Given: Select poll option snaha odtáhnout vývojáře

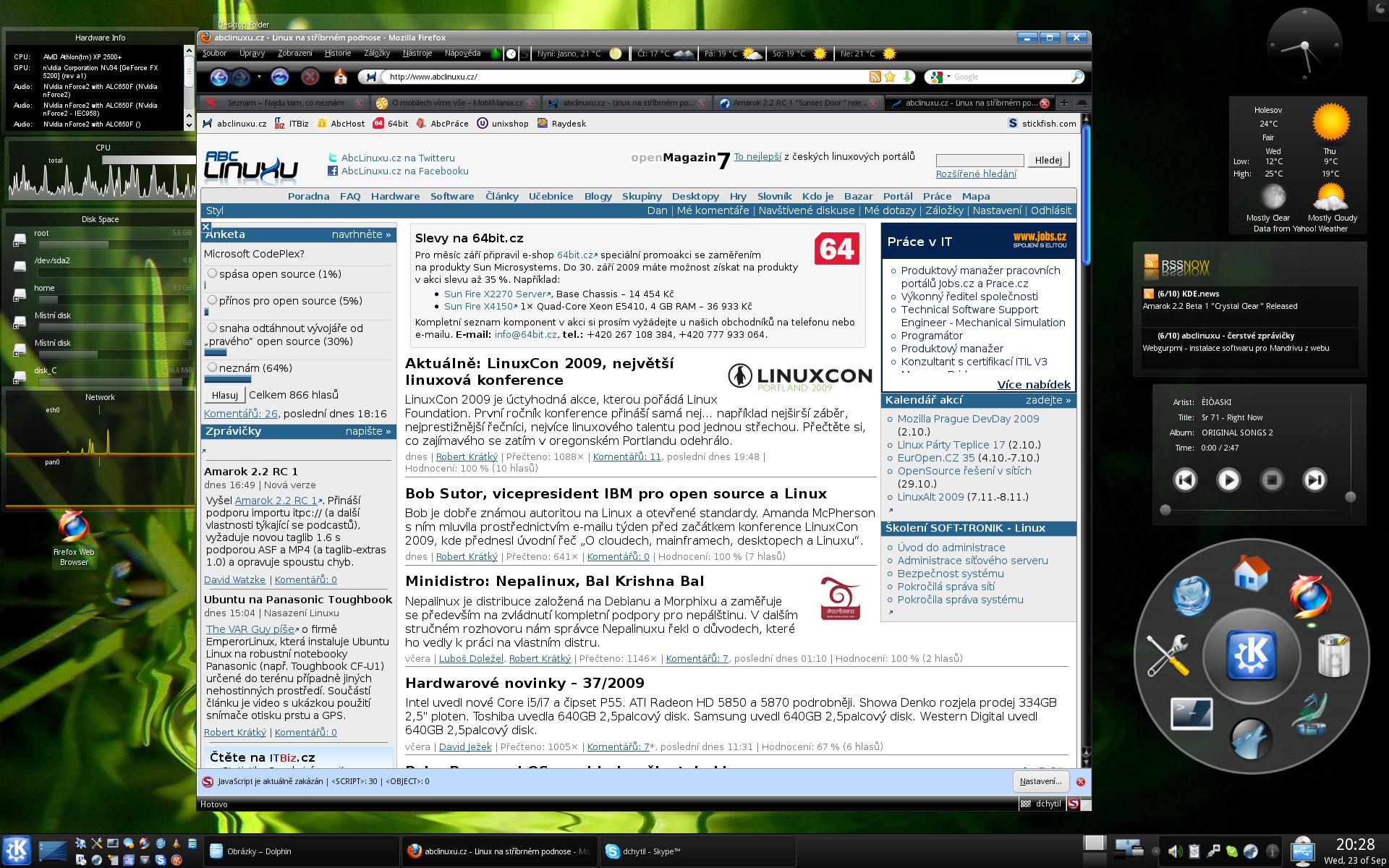Looking at the screenshot, I should 212,328.
